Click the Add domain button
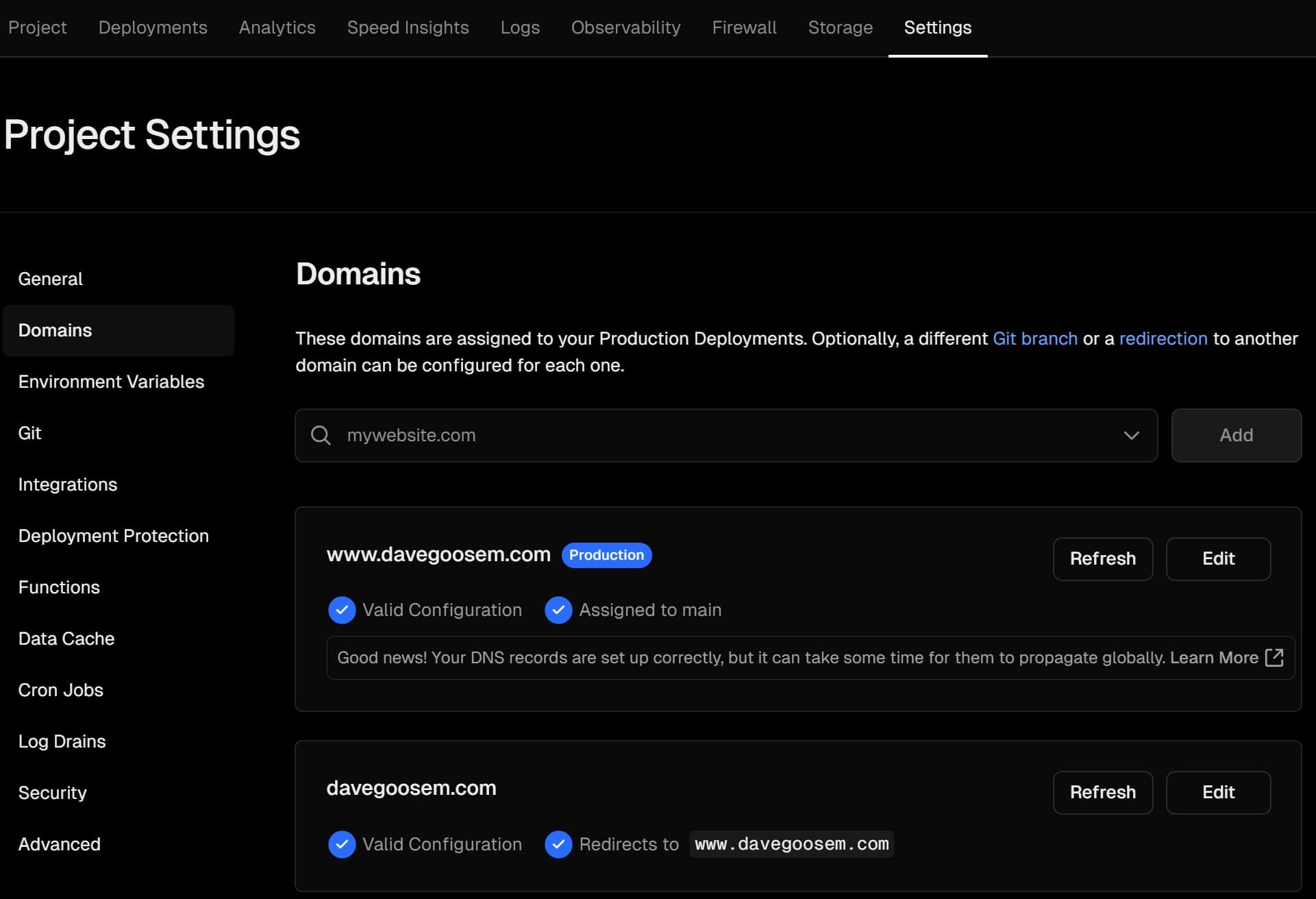The image size is (1316, 899). coord(1236,435)
